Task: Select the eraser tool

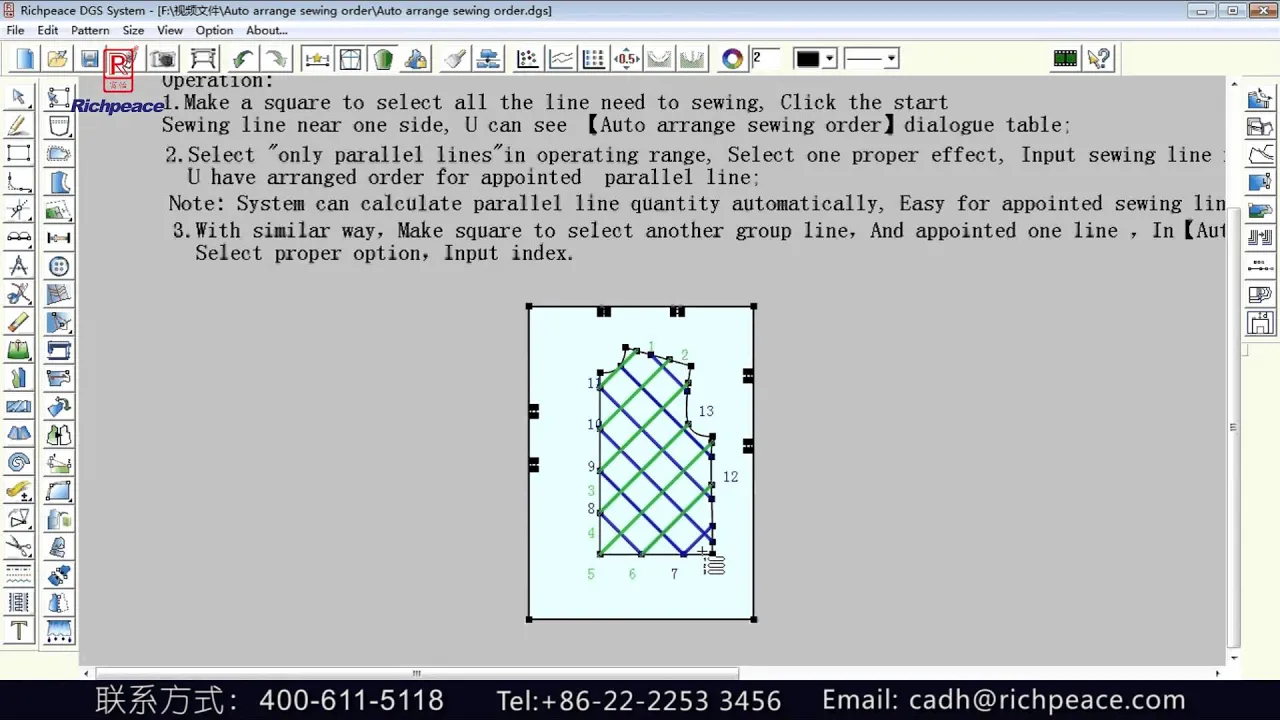Action: (x=19, y=322)
